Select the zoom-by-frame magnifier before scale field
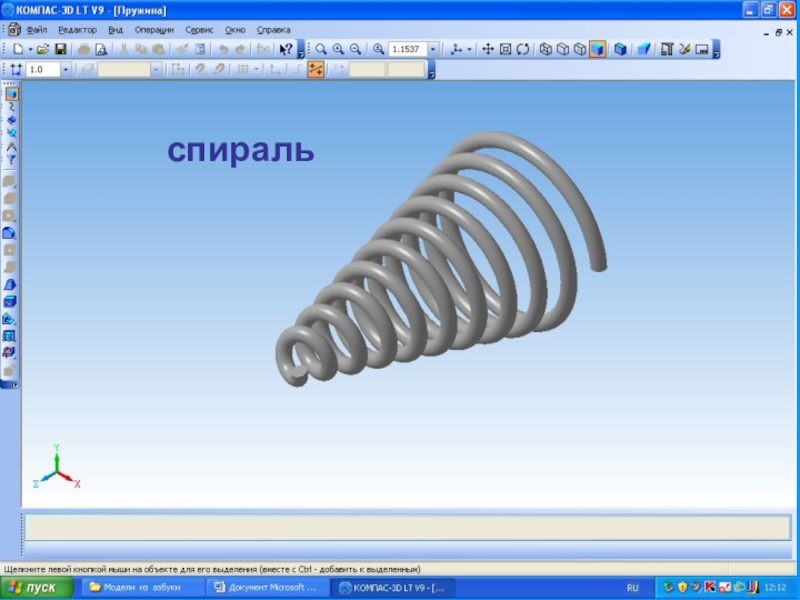800x600 pixels. 378,49
